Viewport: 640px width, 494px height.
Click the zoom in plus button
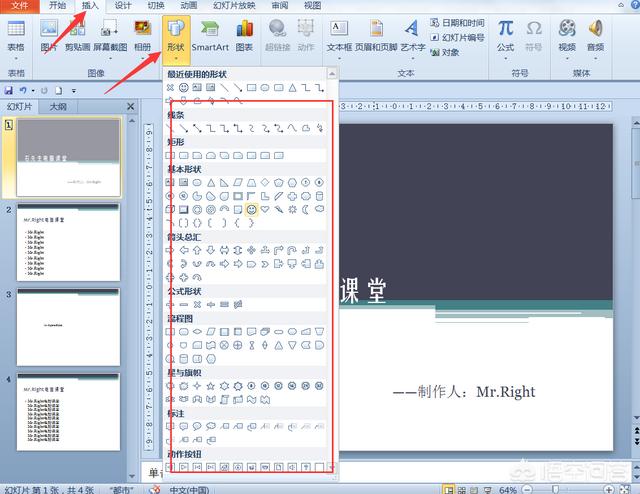pyautogui.click(x=609, y=490)
